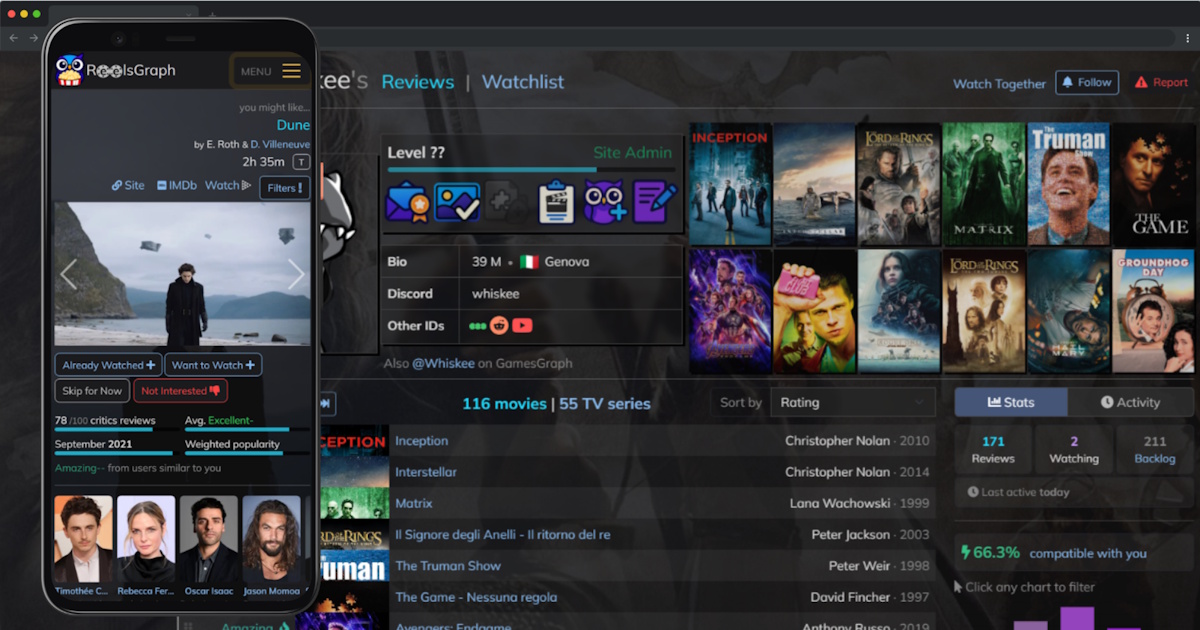Open Matrix in the reviews list
This screenshot has height=630, width=1200.
click(x=414, y=503)
